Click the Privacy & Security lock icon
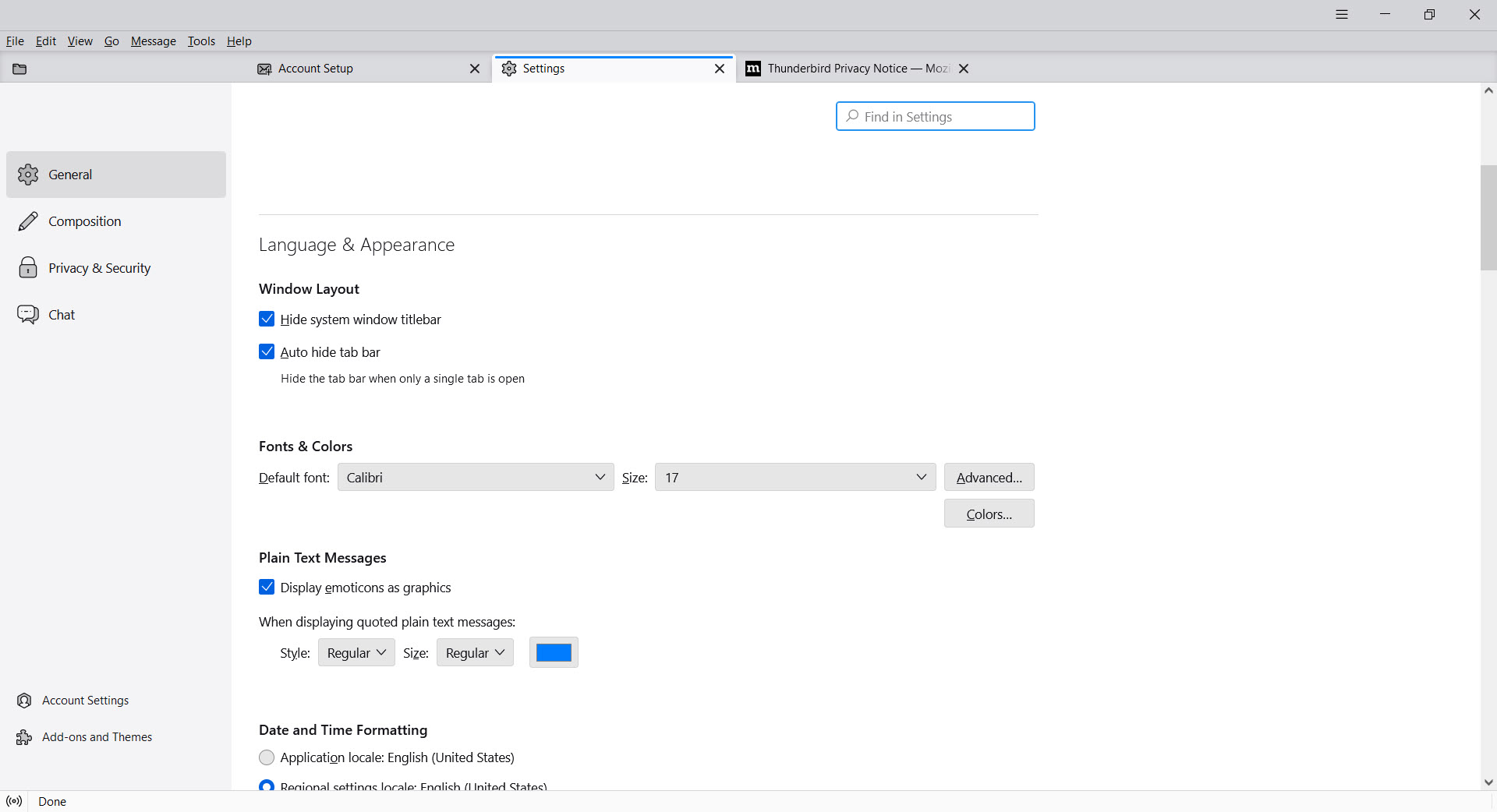The image size is (1497, 812). pos(28,268)
